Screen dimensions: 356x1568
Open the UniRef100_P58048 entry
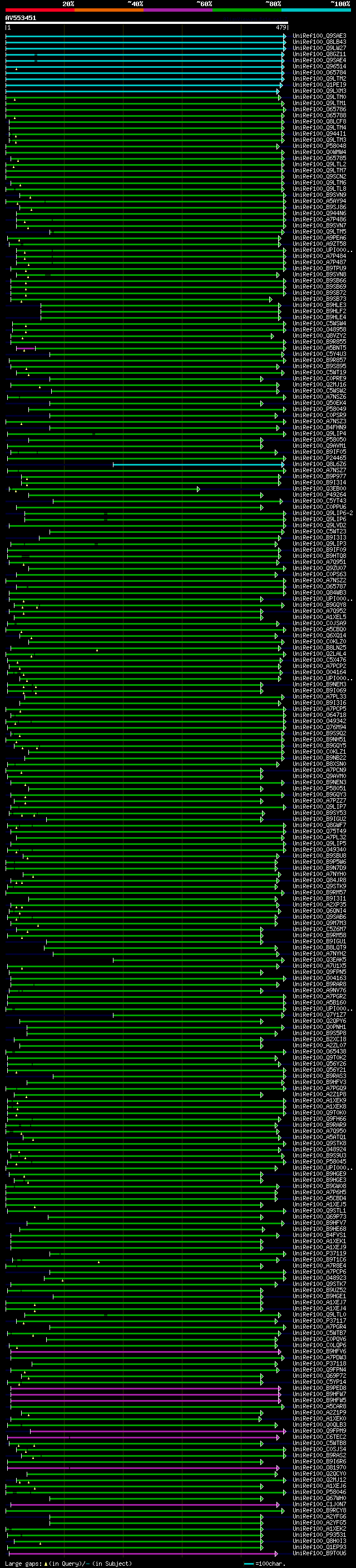click(319, 146)
